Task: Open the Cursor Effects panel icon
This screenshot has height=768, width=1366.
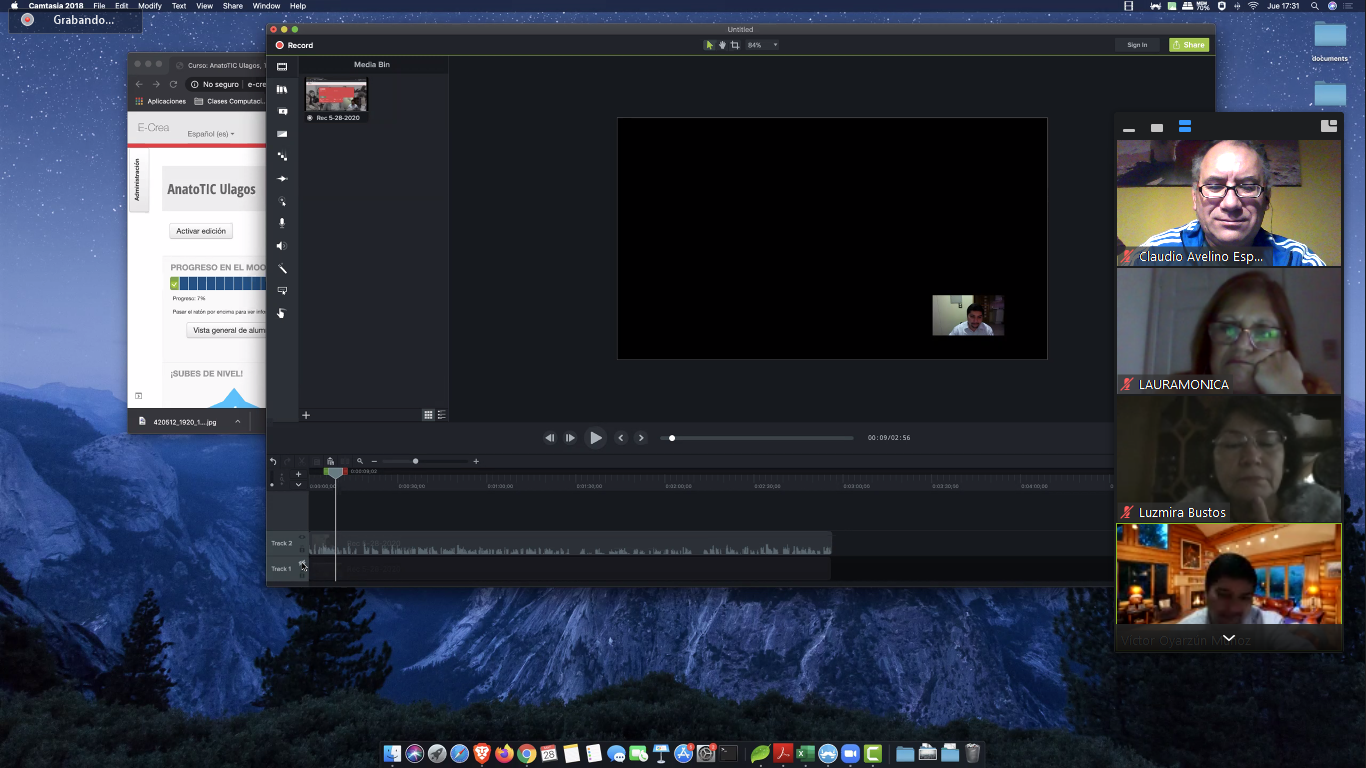Action: tap(282, 201)
